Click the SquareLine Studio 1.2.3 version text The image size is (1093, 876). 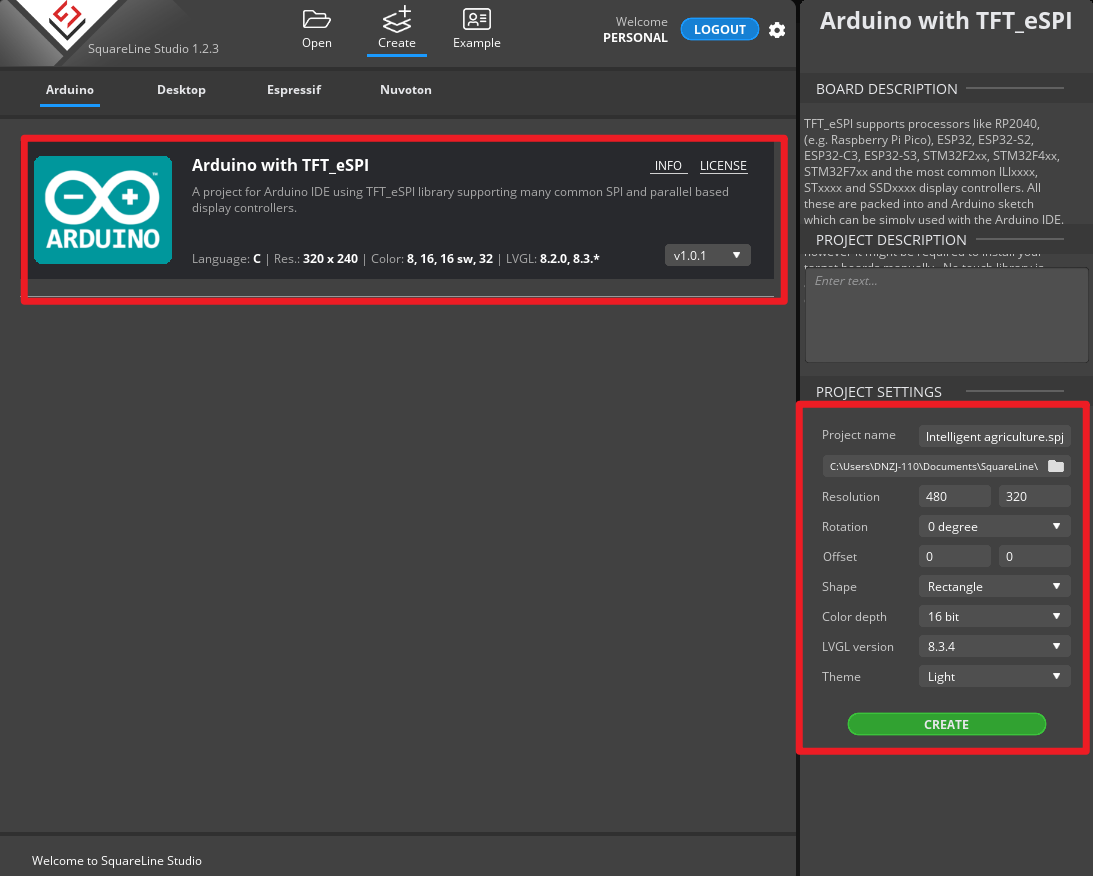pos(153,49)
